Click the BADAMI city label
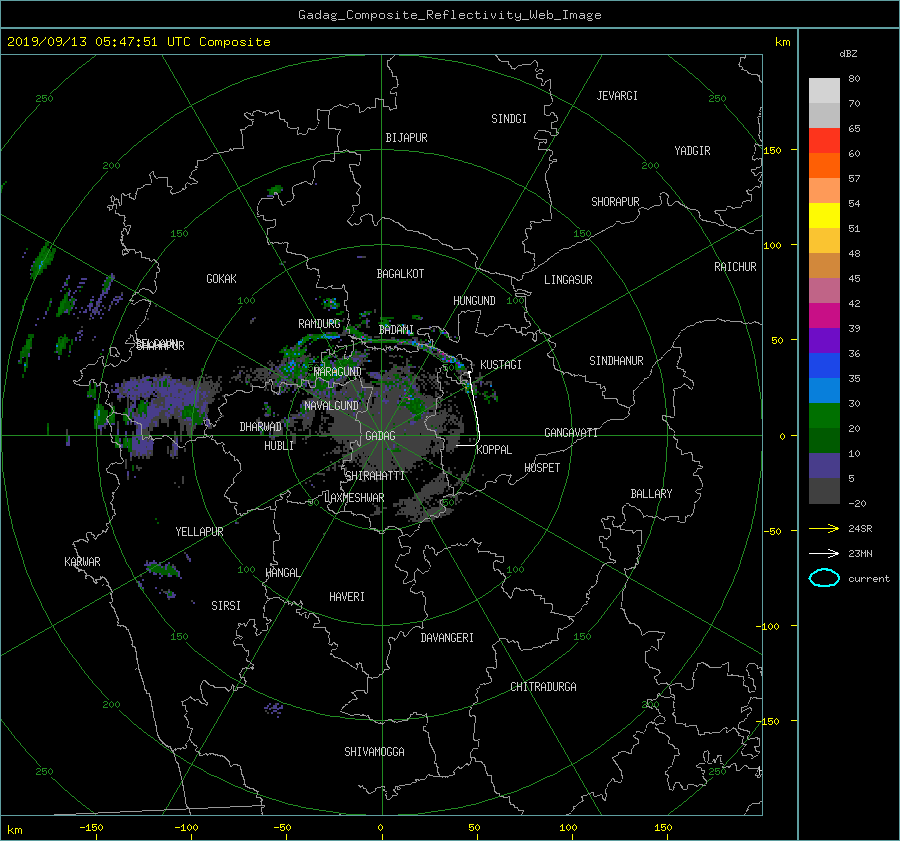The image size is (900, 841). (x=396, y=330)
